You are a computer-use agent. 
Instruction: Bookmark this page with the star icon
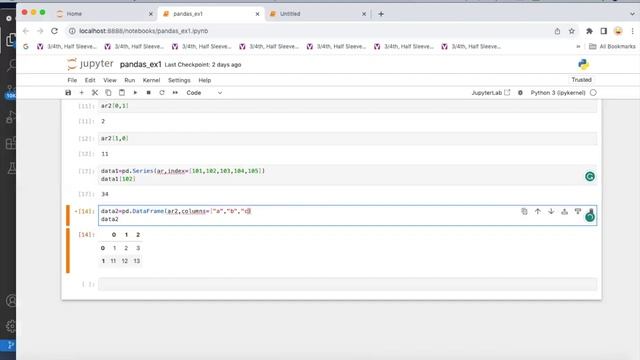pyautogui.click(x=571, y=31)
